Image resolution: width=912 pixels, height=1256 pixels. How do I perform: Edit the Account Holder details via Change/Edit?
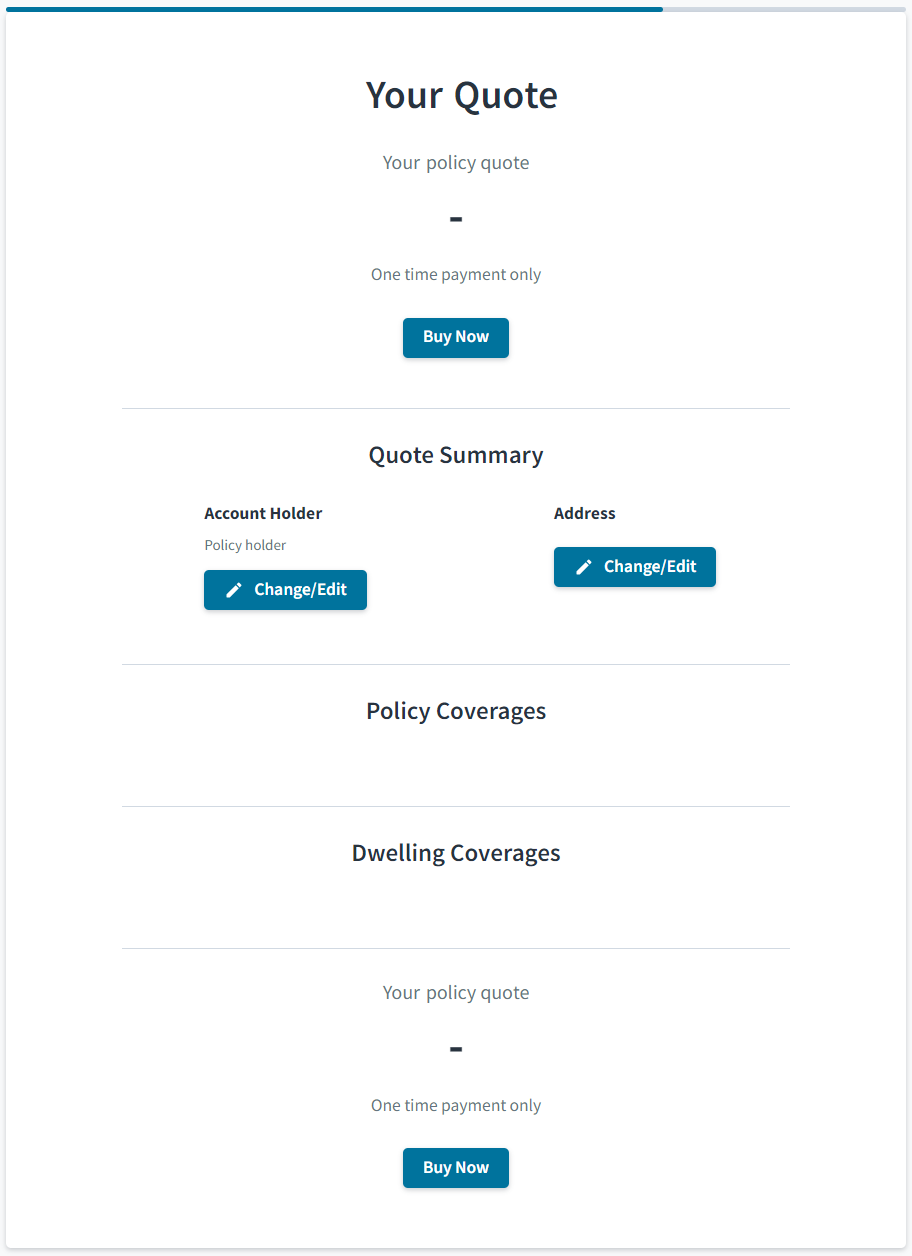pyautogui.click(x=285, y=590)
